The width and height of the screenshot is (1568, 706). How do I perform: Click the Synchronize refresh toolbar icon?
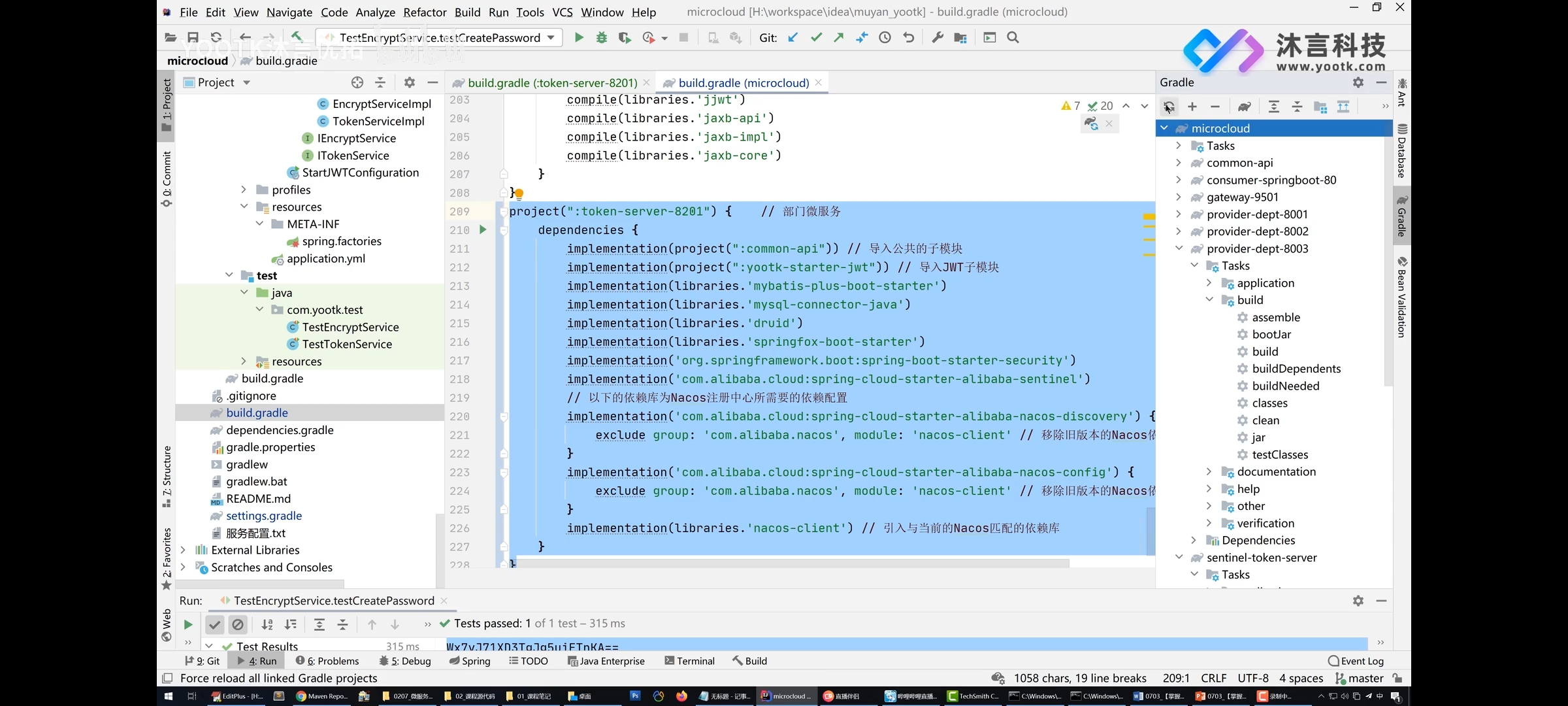[216, 38]
